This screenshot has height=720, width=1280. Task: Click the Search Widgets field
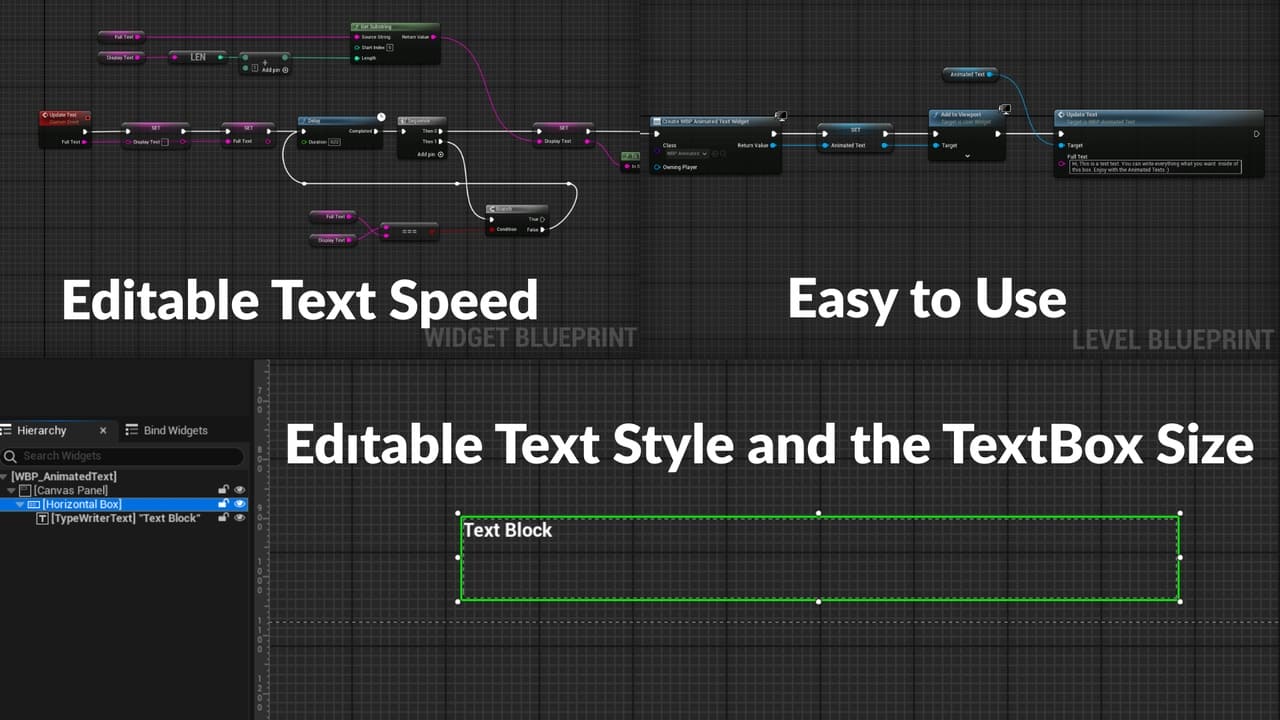[125, 456]
